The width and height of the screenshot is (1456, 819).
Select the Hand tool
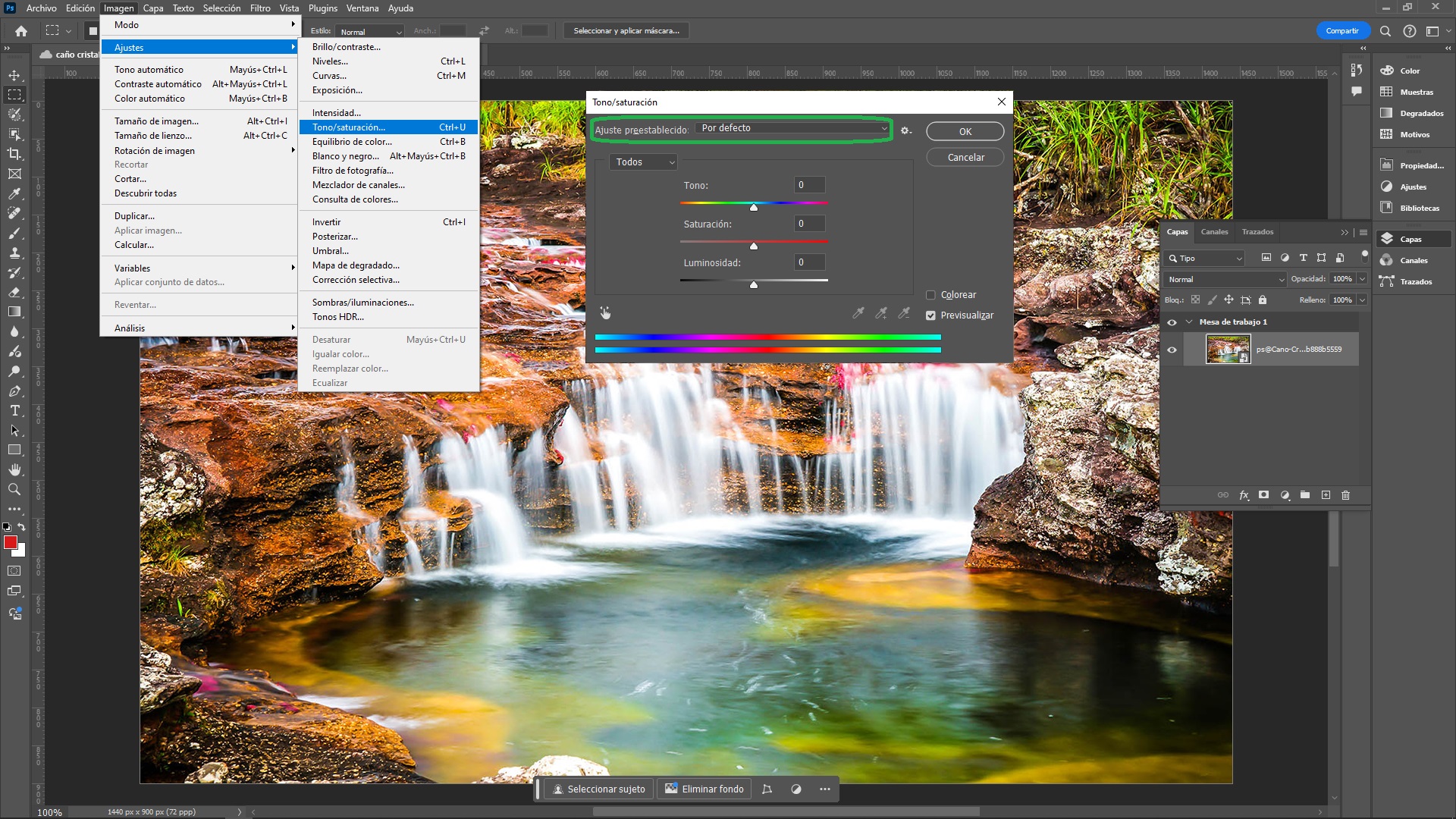coord(14,469)
